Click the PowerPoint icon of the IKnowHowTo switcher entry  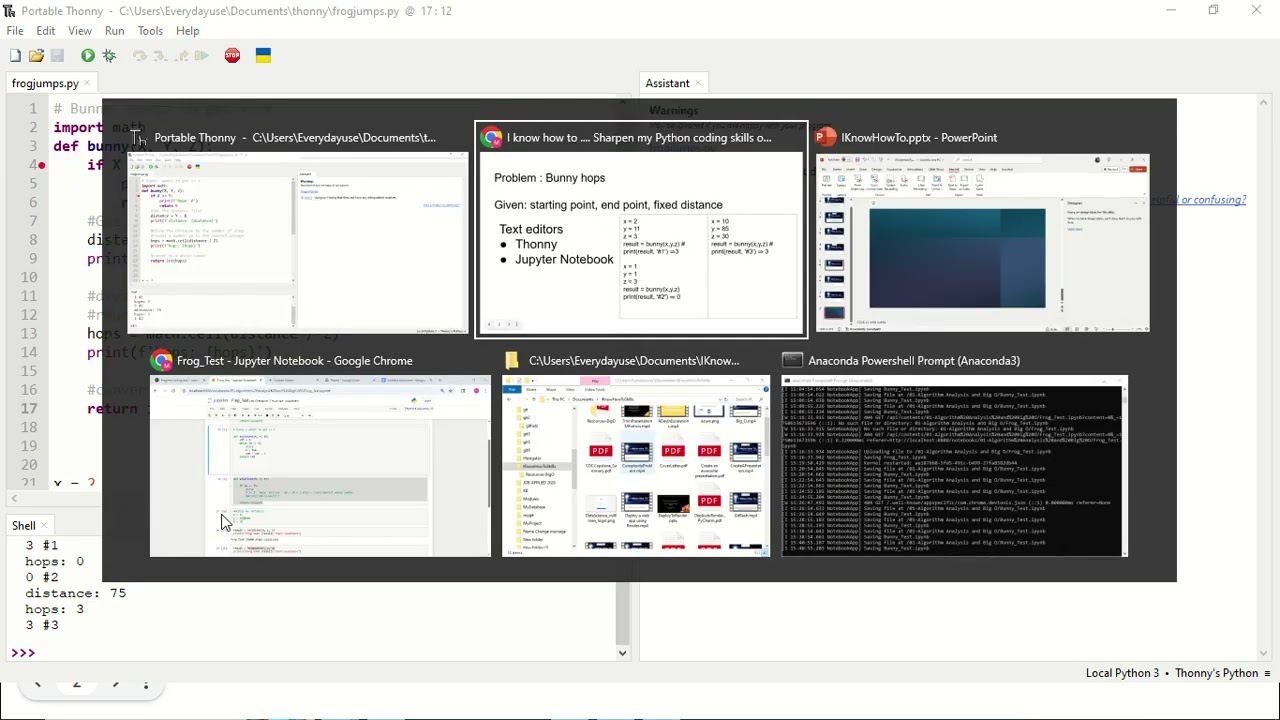point(825,138)
